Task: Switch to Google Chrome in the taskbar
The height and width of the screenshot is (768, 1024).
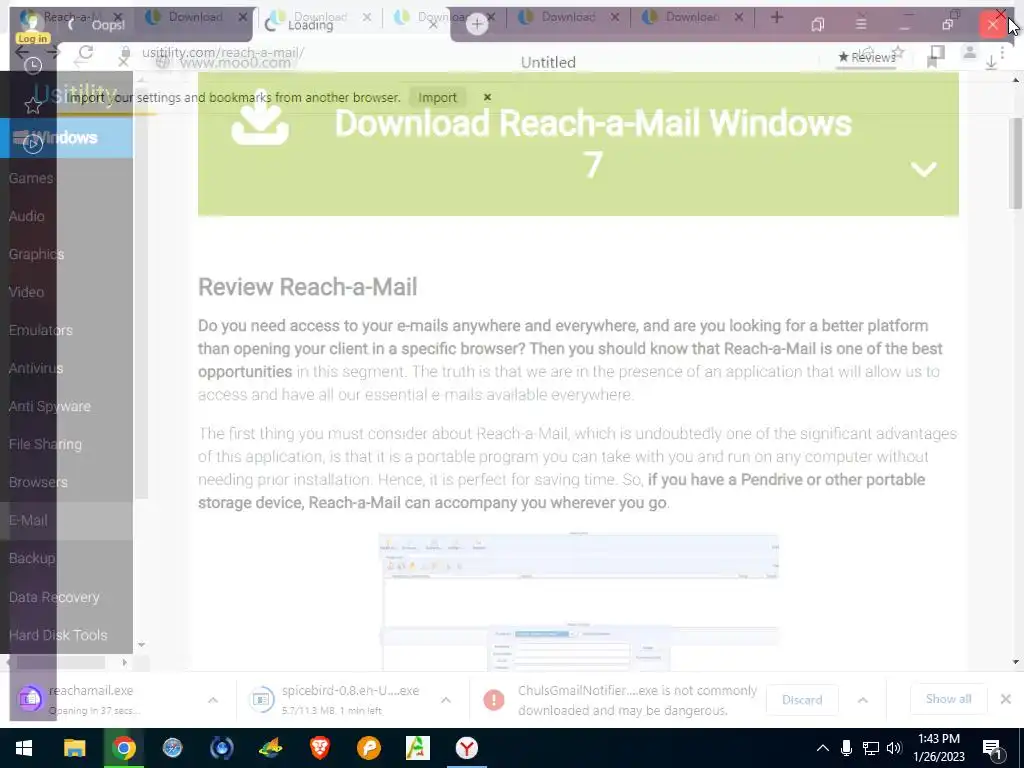Action: 123,748
